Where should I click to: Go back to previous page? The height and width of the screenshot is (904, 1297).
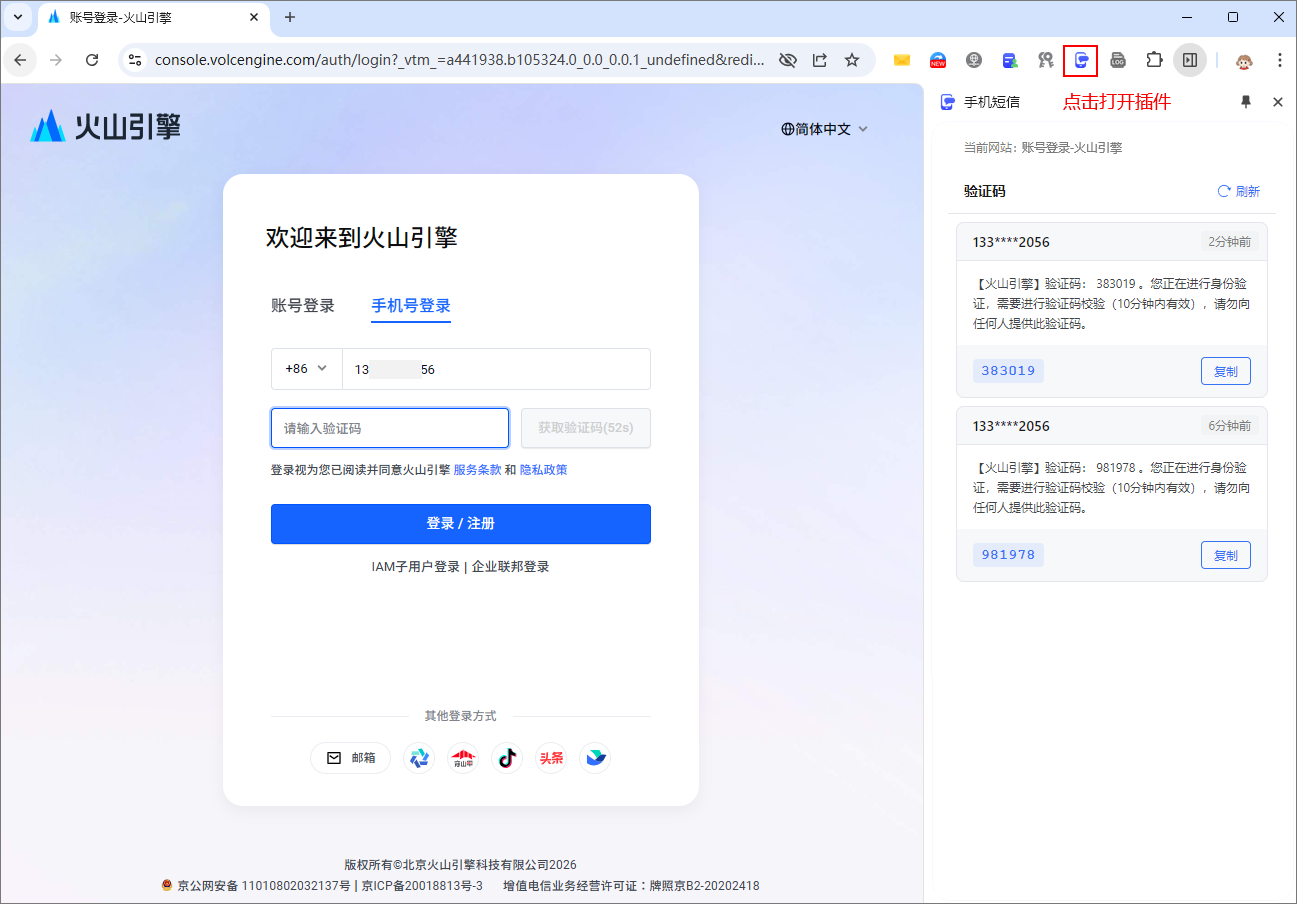point(20,60)
